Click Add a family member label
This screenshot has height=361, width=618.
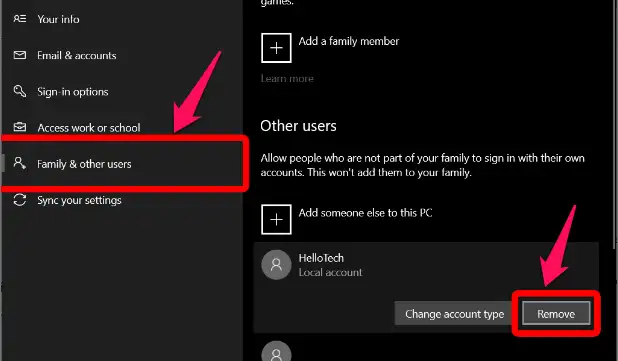349,41
